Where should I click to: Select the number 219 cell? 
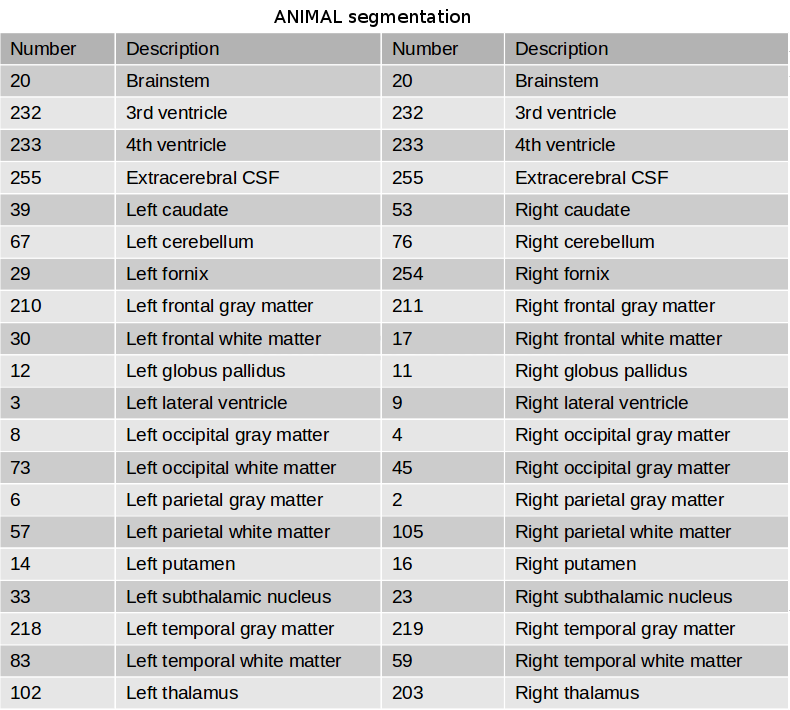(442, 629)
